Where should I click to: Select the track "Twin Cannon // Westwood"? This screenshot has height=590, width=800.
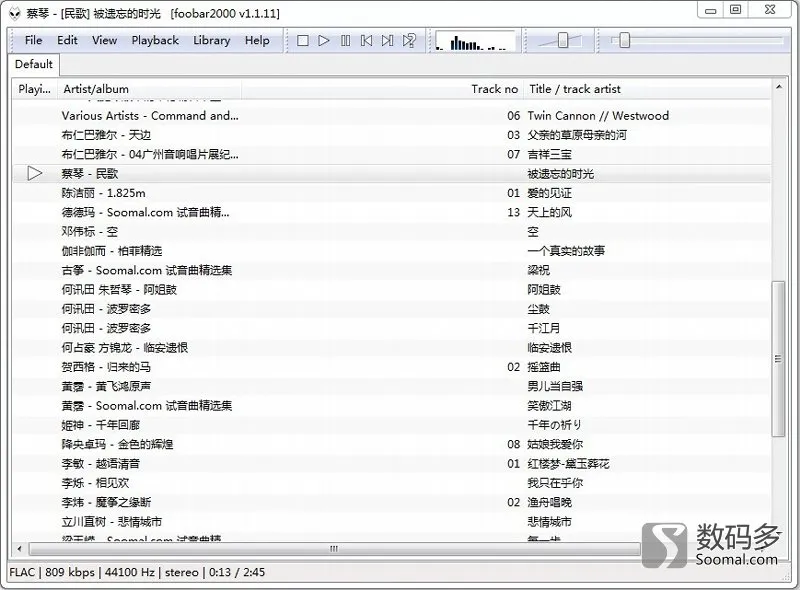(x=392, y=116)
